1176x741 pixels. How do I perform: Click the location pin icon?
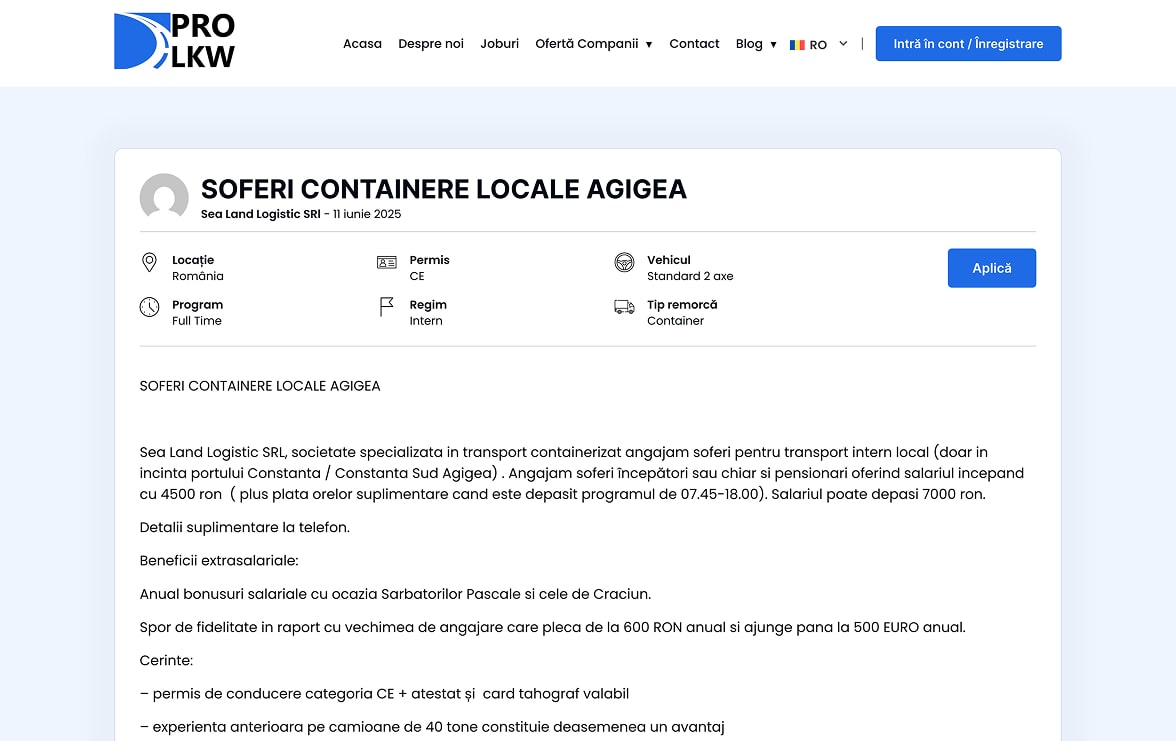coord(149,263)
